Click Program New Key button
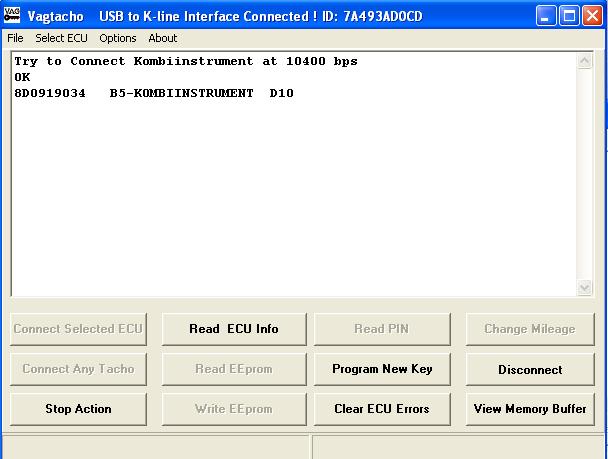The image size is (608, 459). pyautogui.click(x=382, y=369)
